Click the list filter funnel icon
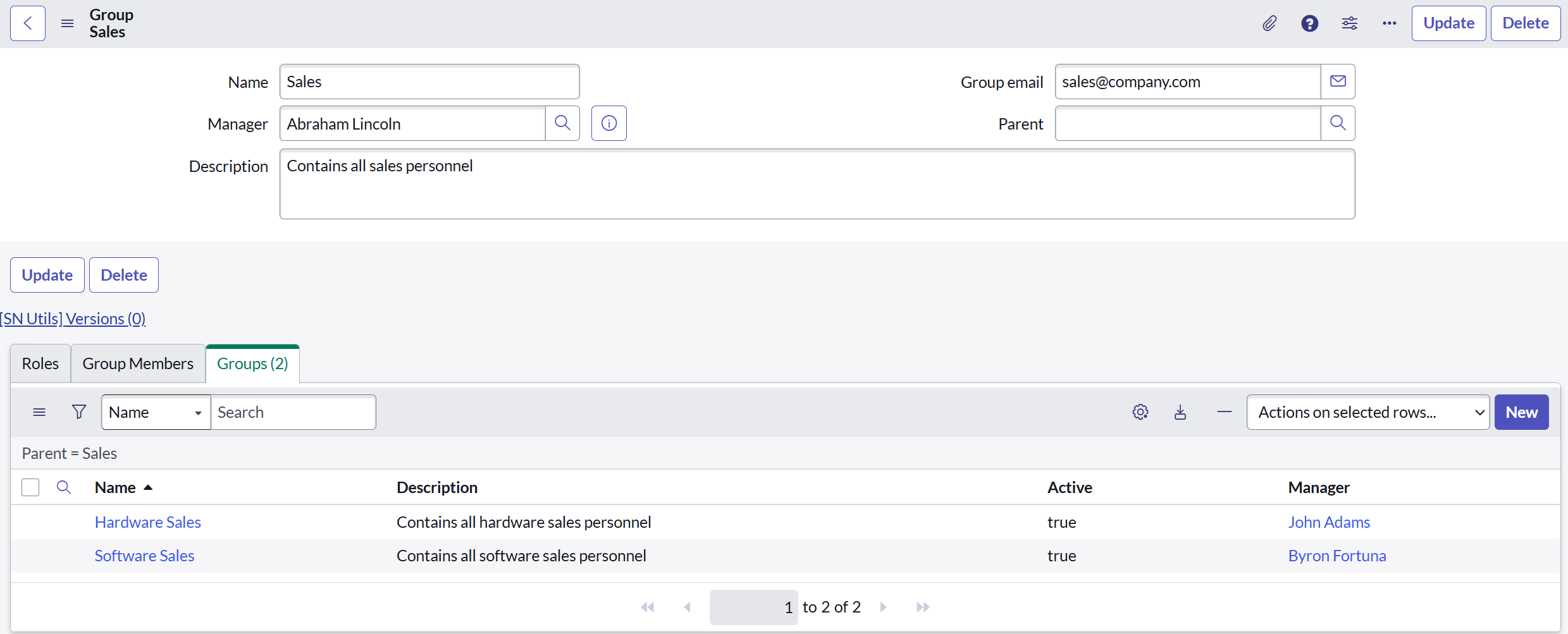 tap(79, 412)
